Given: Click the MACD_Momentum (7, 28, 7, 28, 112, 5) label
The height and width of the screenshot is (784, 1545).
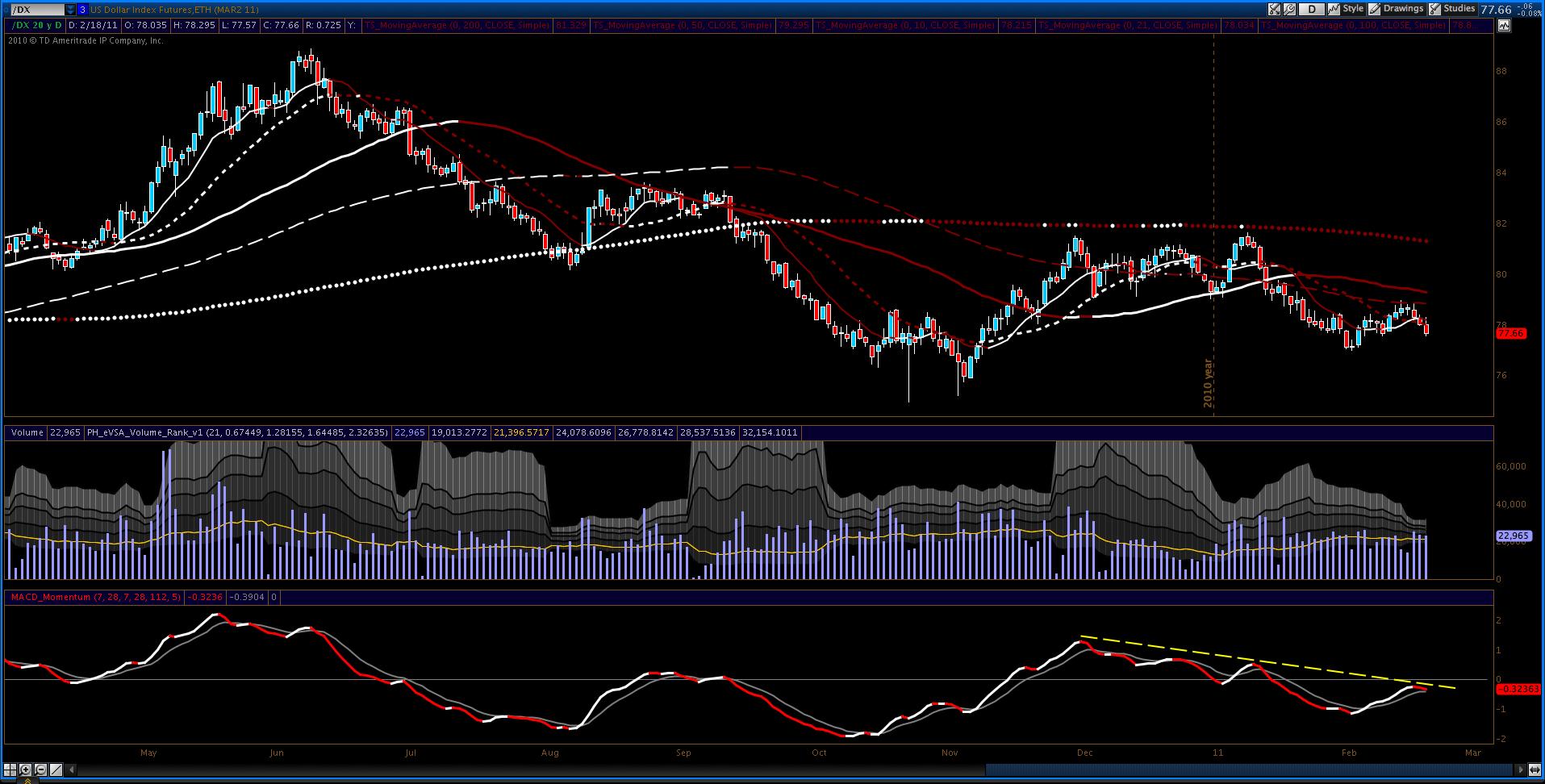Looking at the screenshot, I should tap(96, 597).
